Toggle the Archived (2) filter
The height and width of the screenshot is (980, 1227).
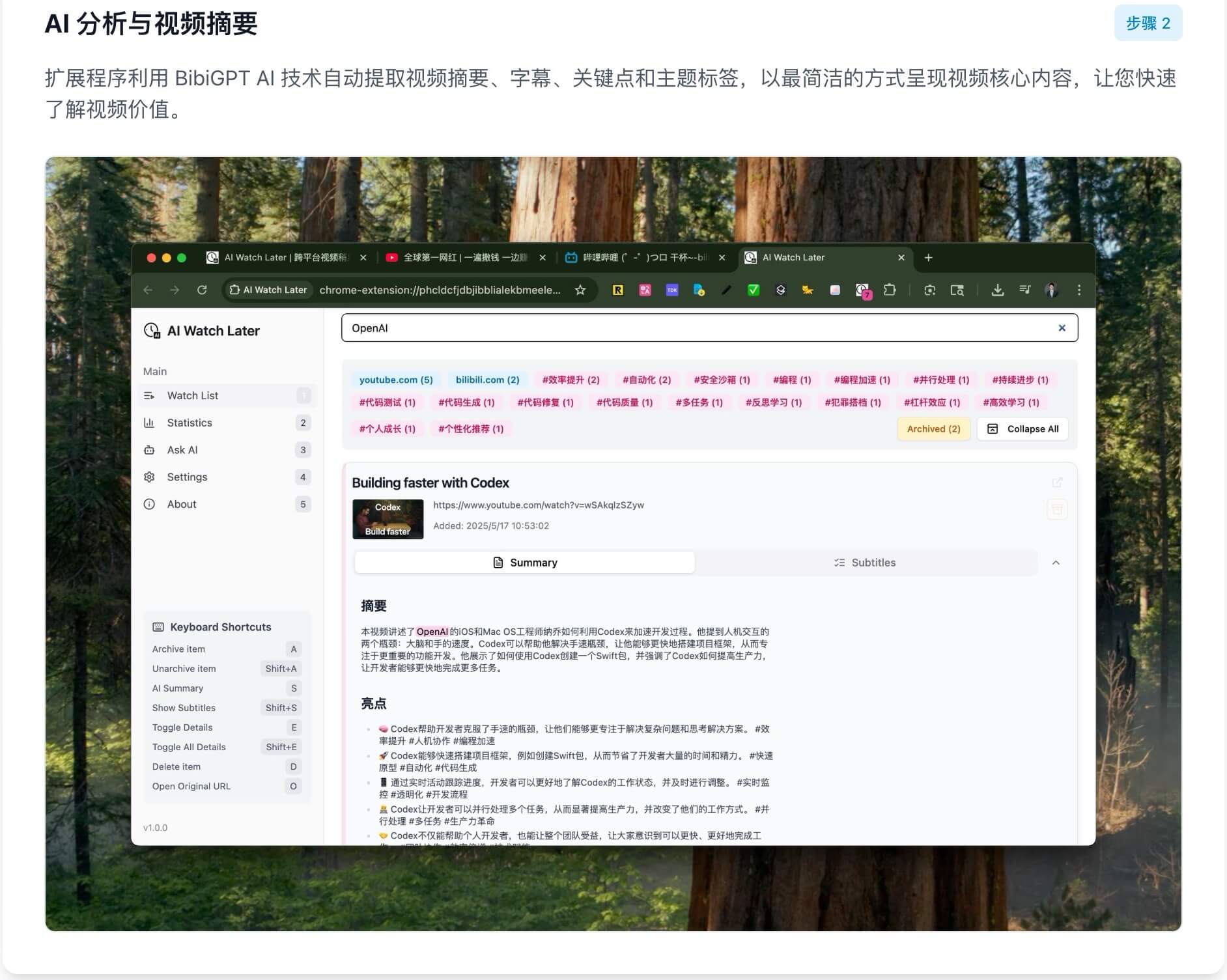point(933,428)
